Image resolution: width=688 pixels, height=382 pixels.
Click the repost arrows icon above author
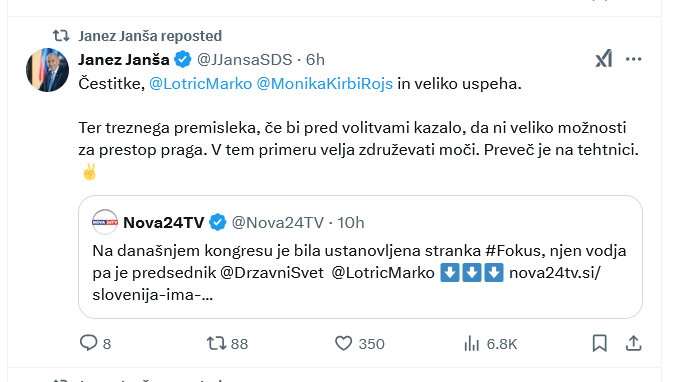click(x=61, y=36)
